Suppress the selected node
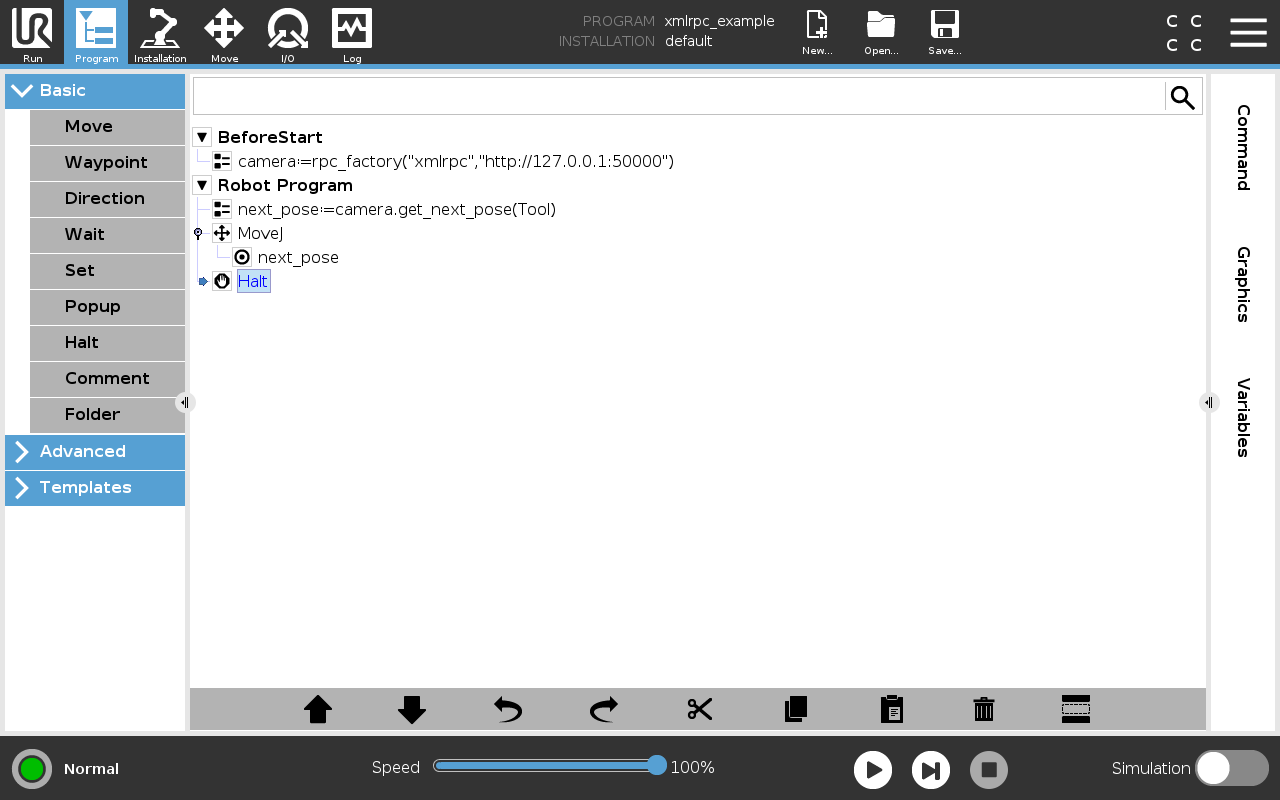Viewport: 1280px width, 800px height. point(1076,709)
